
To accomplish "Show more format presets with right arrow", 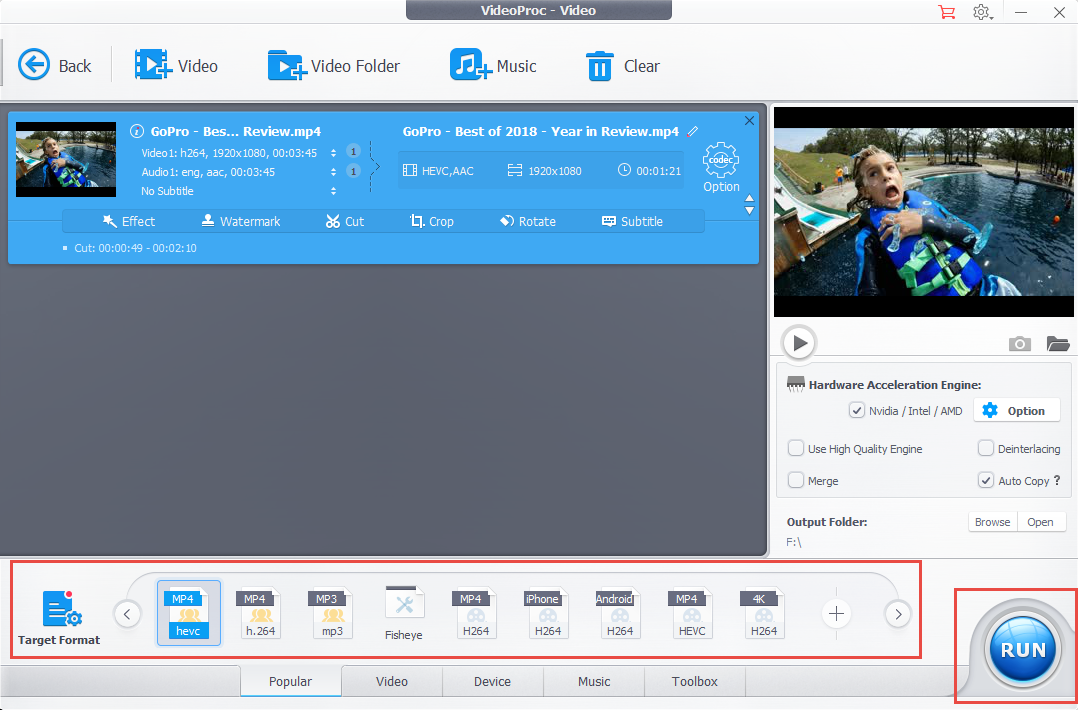I will point(898,614).
